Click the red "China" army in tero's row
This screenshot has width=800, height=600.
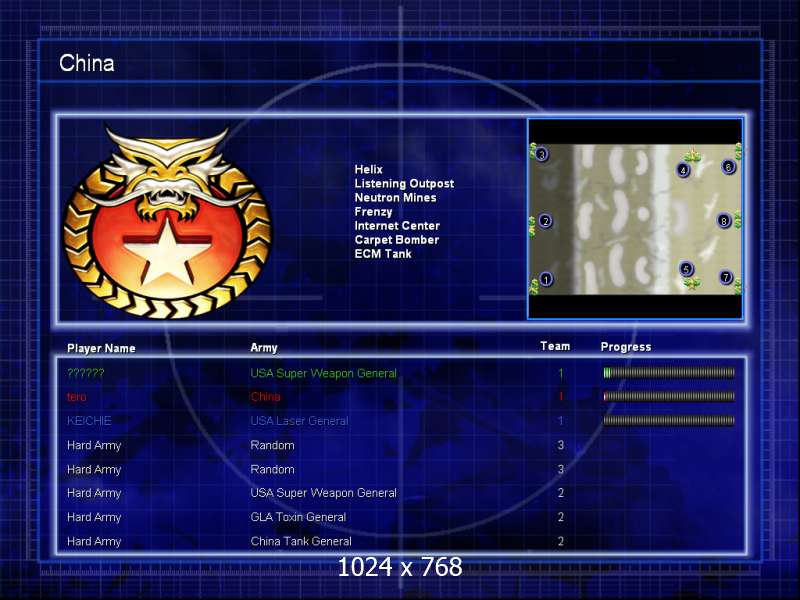pos(265,397)
